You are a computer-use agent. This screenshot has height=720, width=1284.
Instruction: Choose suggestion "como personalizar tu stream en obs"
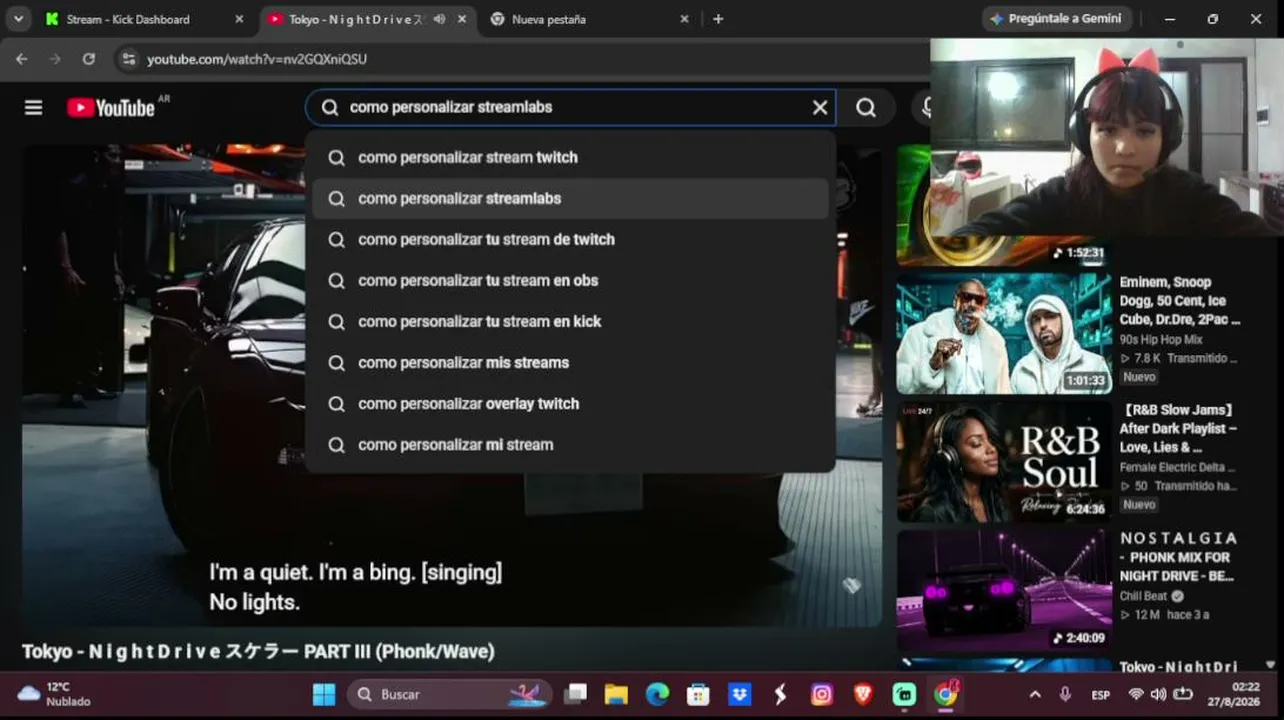click(x=571, y=280)
